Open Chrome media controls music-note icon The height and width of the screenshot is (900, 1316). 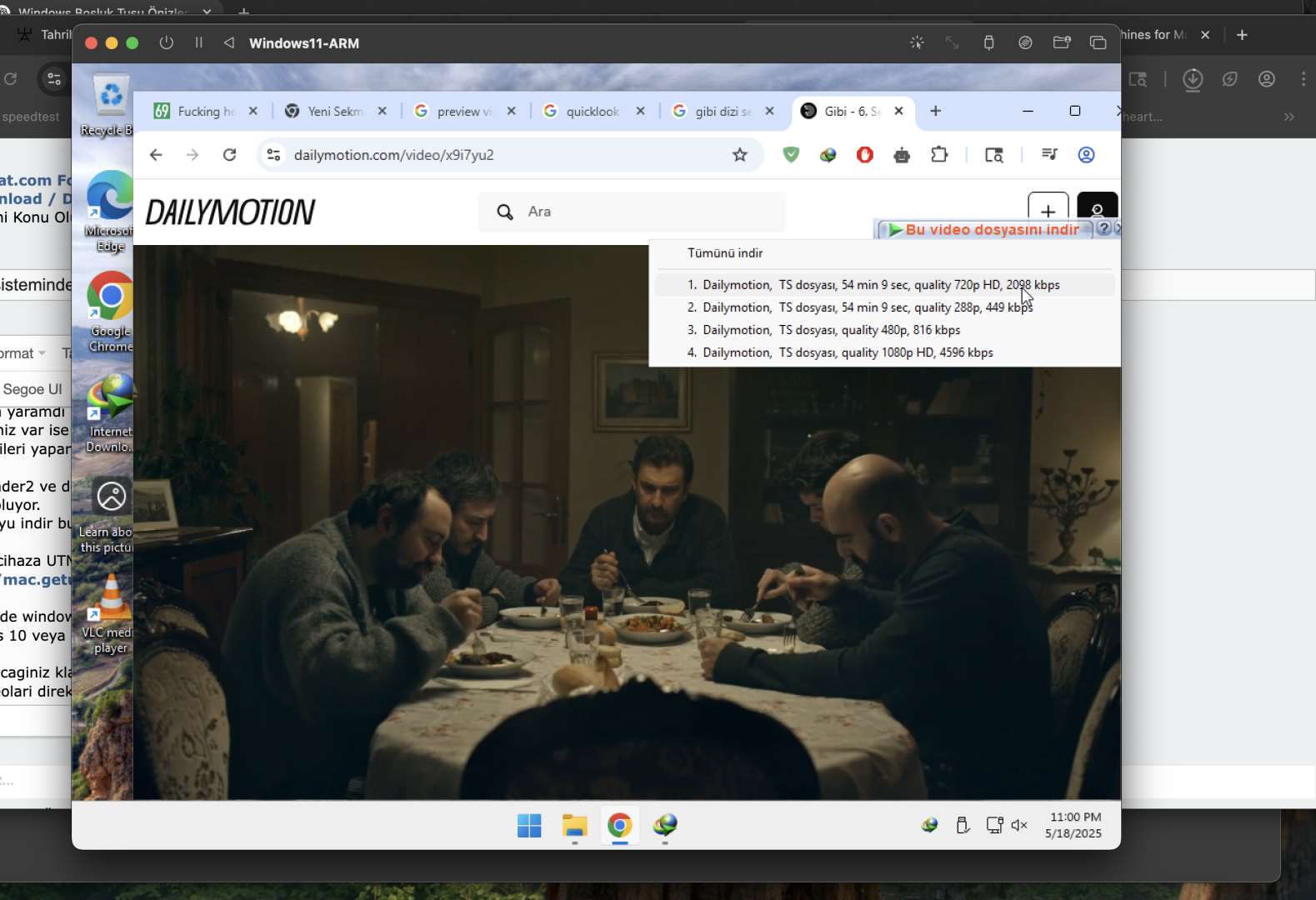(1049, 154)
